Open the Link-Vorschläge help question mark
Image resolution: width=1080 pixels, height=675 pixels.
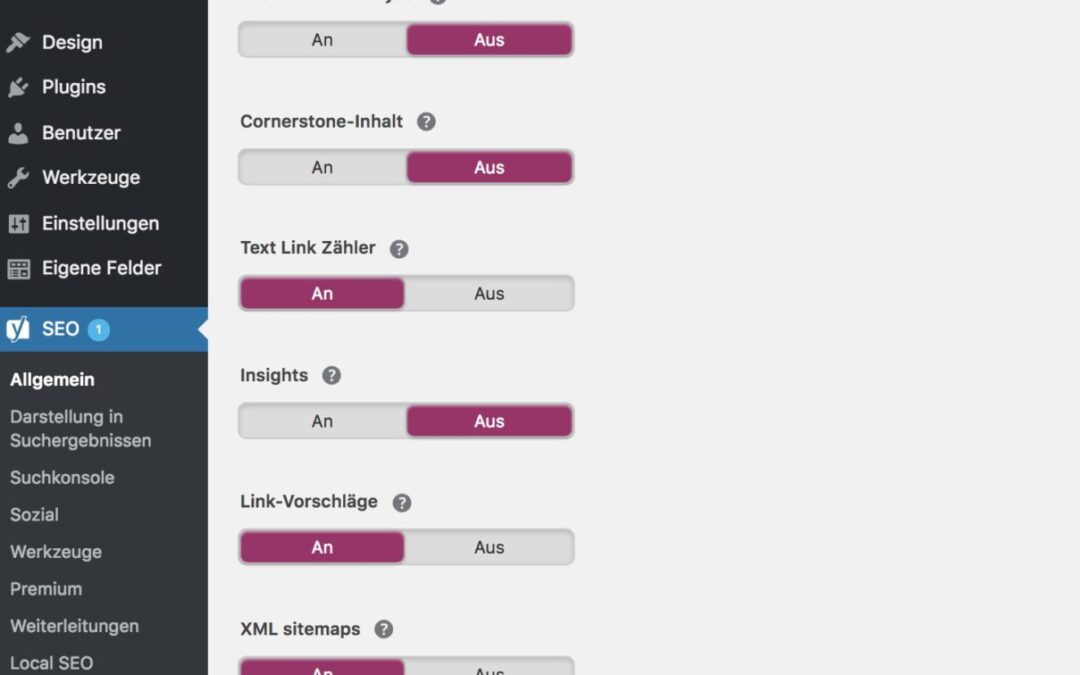pos(402,503)
